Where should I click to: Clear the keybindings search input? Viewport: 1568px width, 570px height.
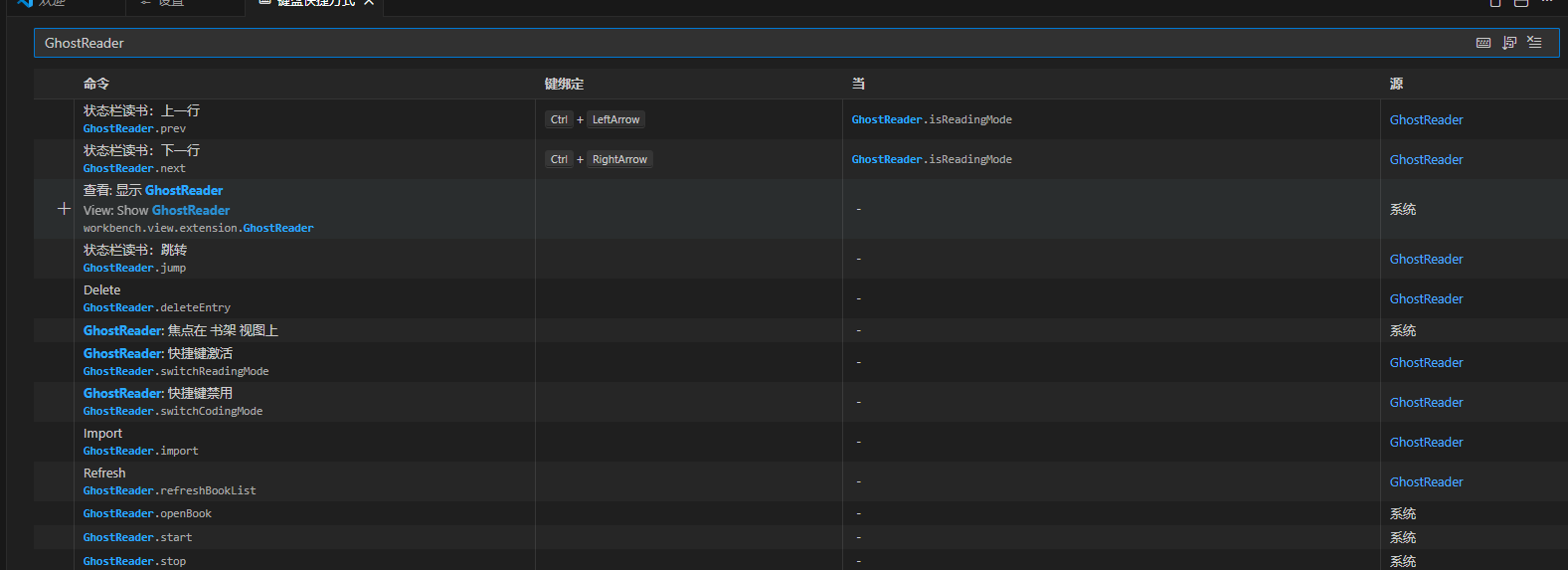1535,43
